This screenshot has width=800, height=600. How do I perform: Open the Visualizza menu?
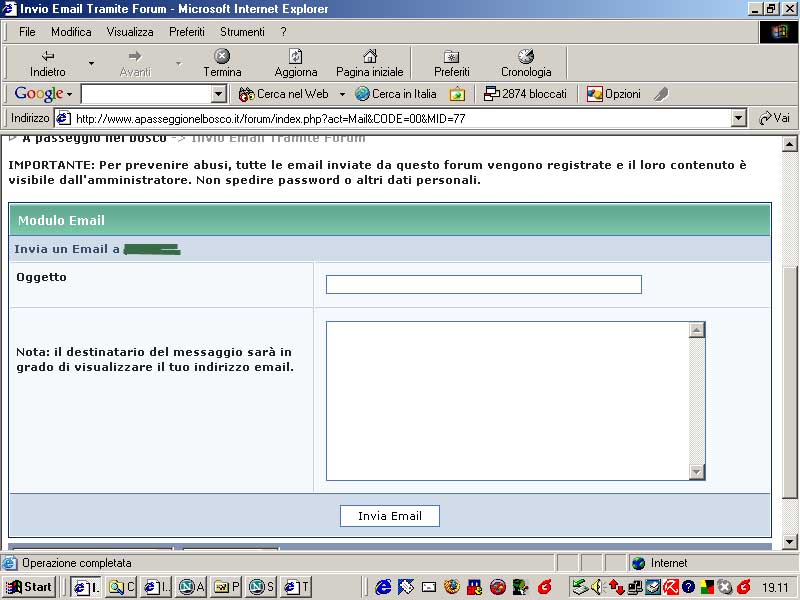click(130, 32)
